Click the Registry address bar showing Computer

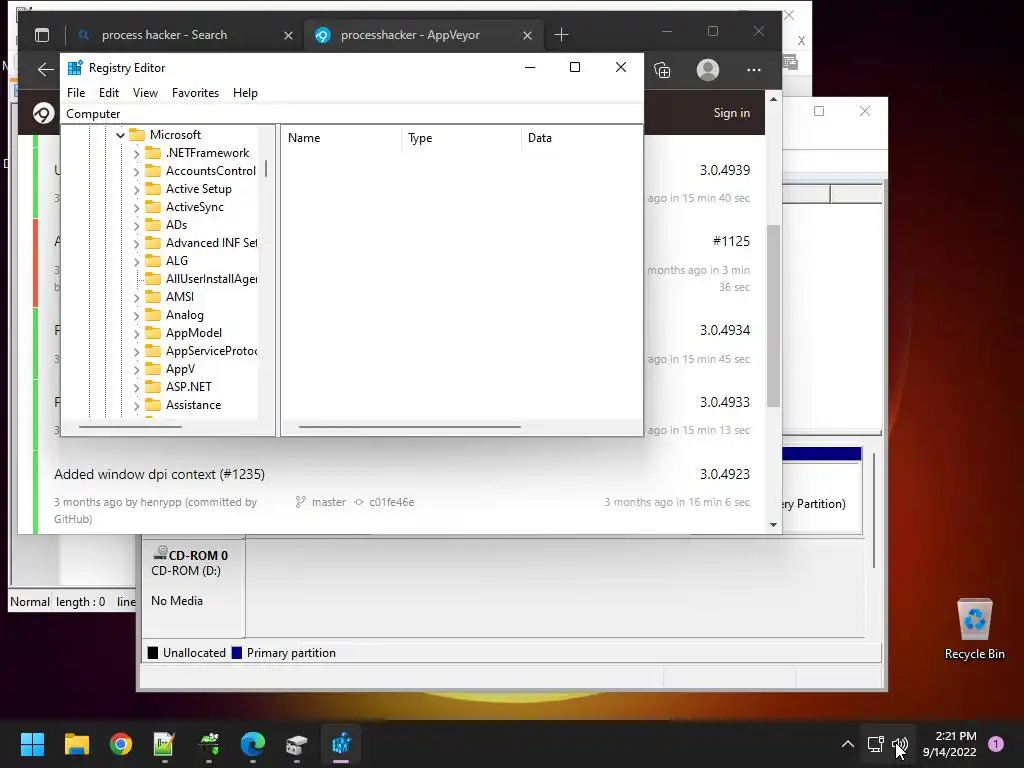(352, 114)
